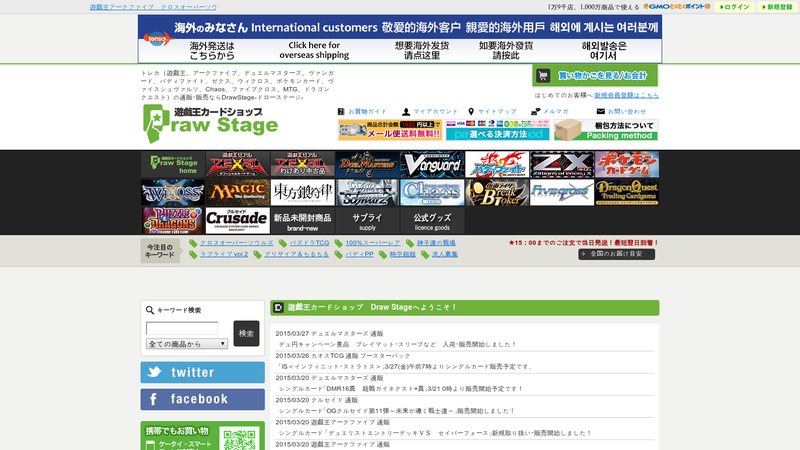
Task: Open the Magic The Gathering category tile
Action: [x=238, y=192]
